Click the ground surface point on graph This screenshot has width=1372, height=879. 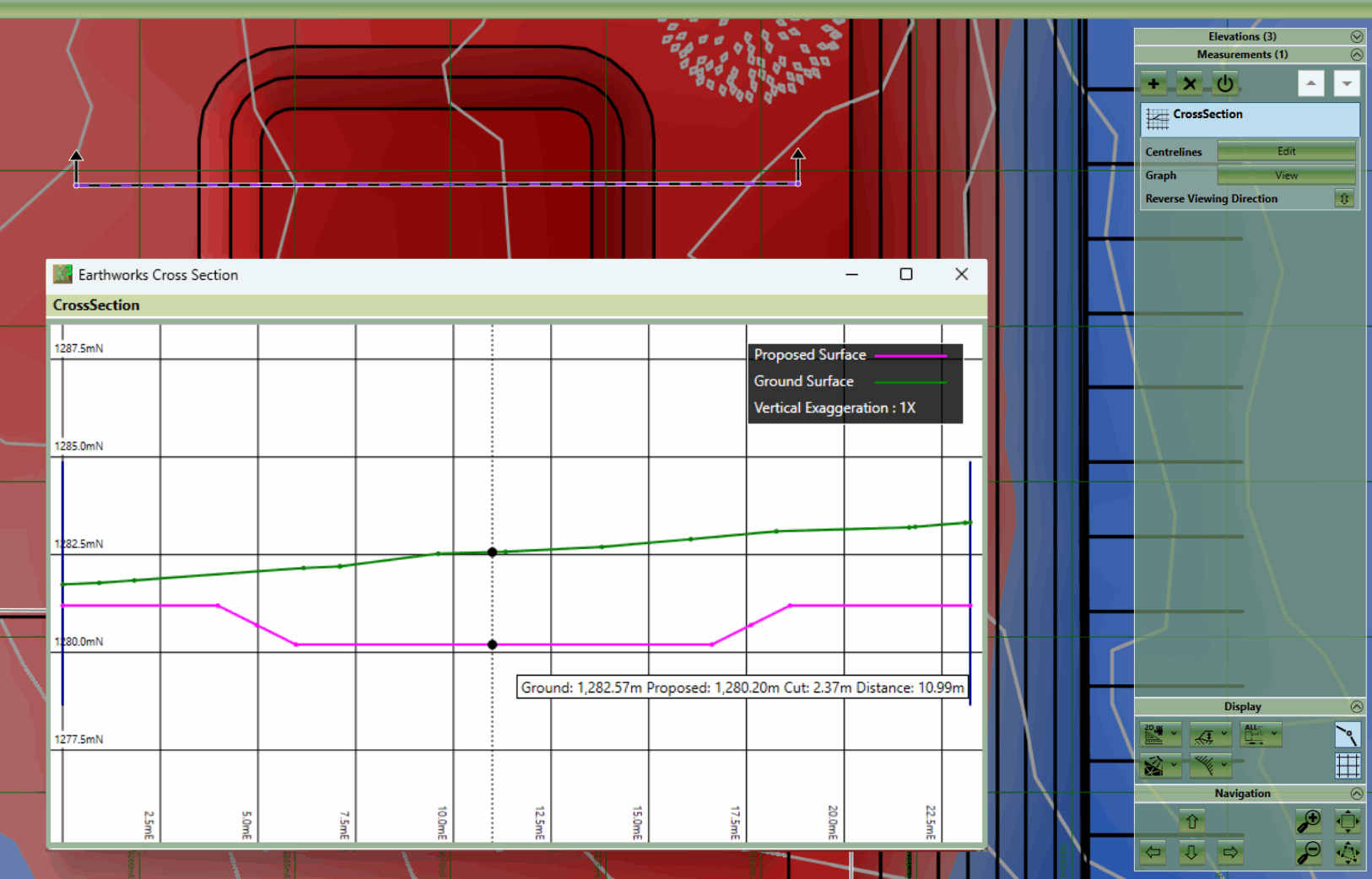tap(493, 553)
